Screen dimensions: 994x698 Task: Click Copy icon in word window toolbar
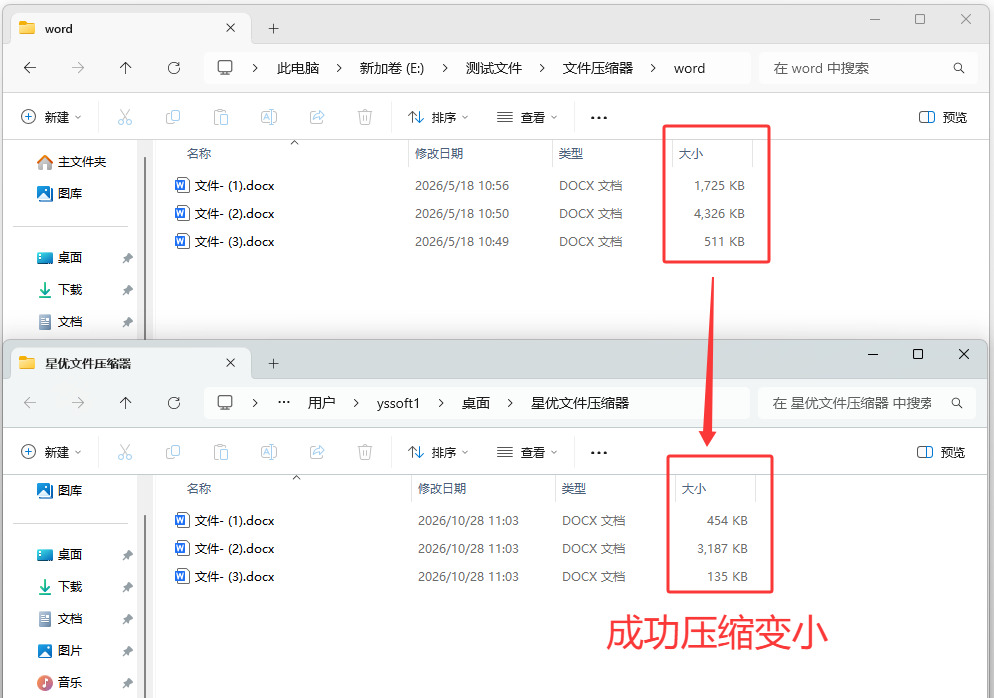click(x=172, y=117)
